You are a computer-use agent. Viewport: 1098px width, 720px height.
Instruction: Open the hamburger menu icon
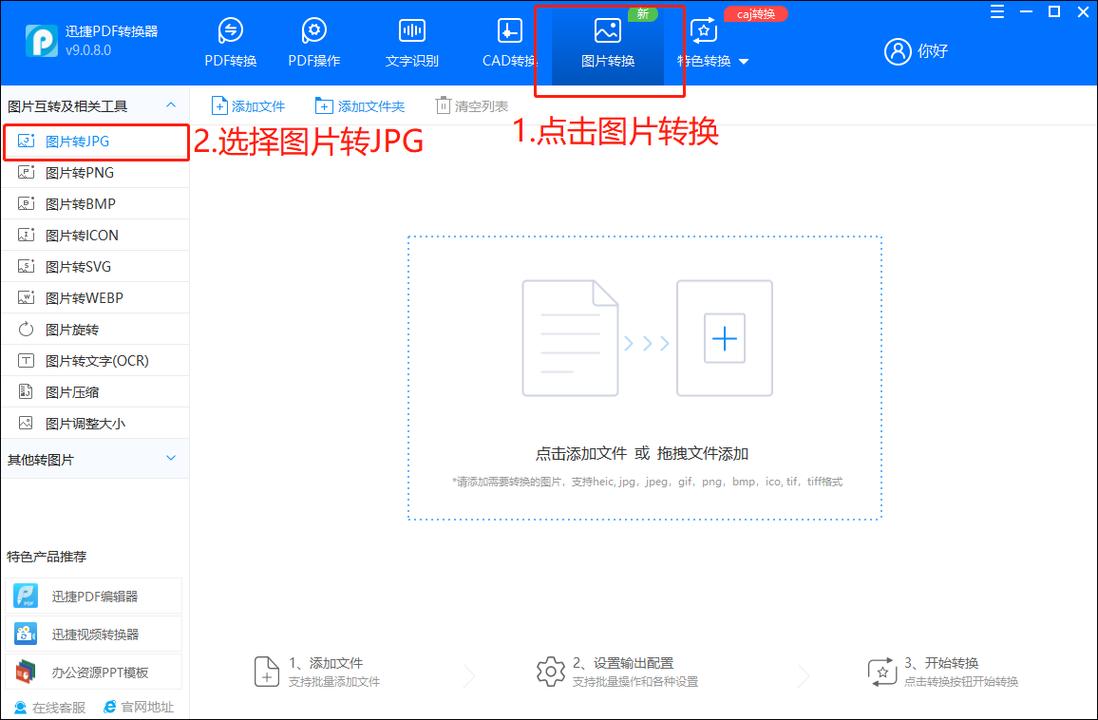click(997, 12)
